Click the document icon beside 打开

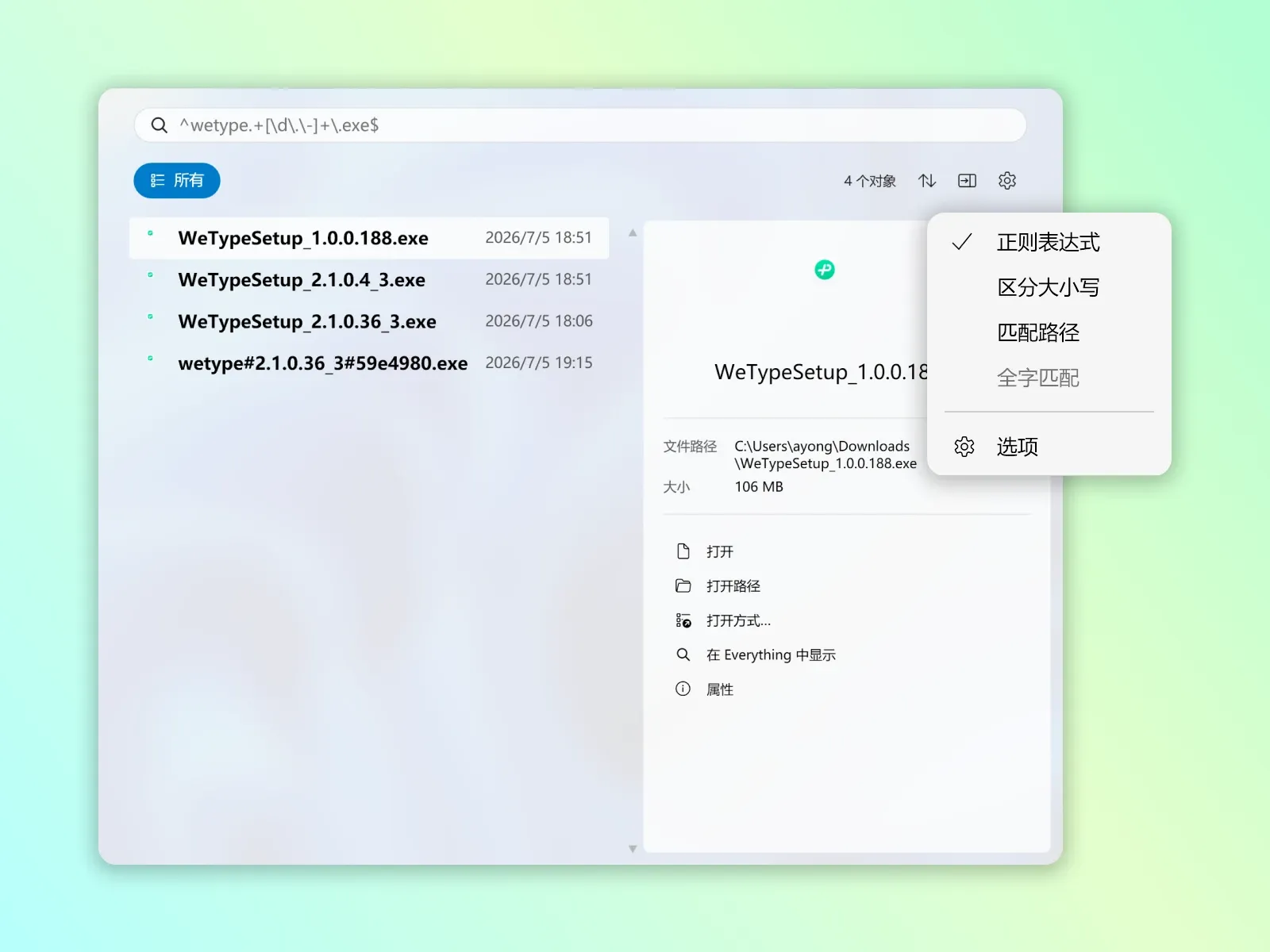[683, 551]
